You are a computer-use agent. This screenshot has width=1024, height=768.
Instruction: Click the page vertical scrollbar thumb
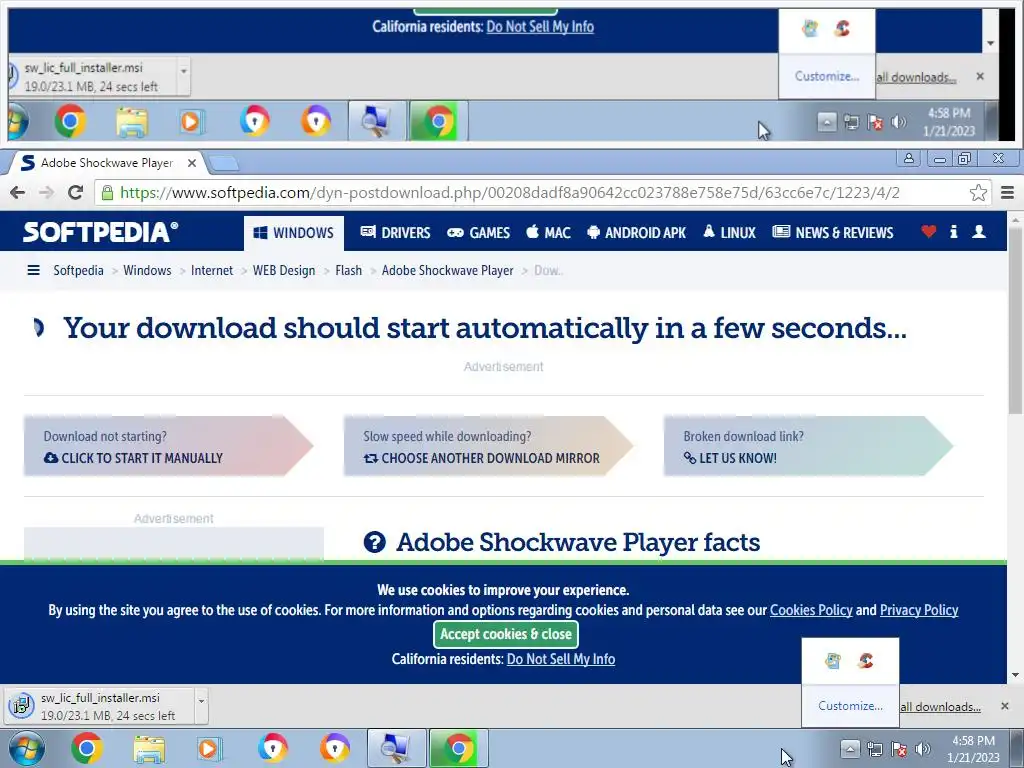click(x=1015, y=320)
